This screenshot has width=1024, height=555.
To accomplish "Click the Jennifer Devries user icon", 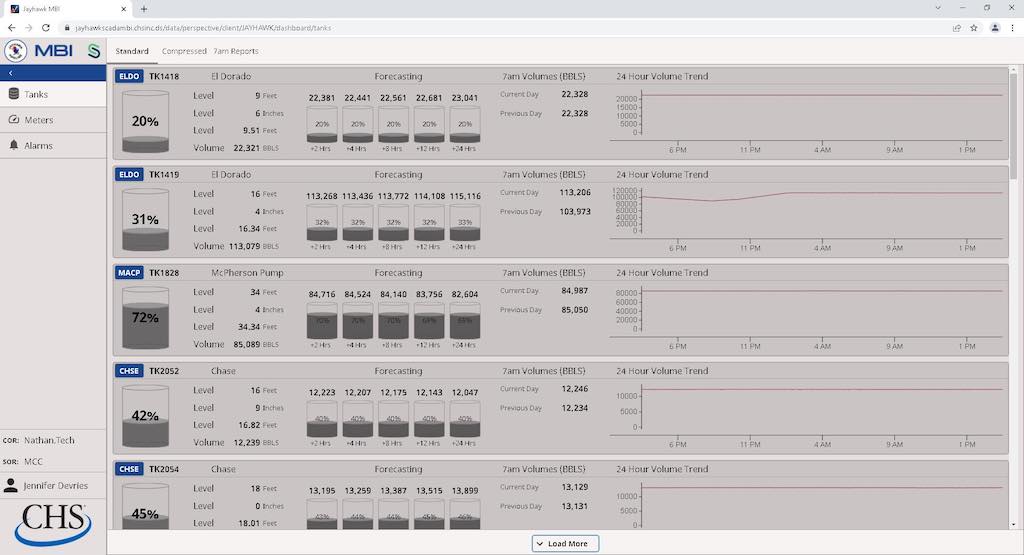I will 11,485.
